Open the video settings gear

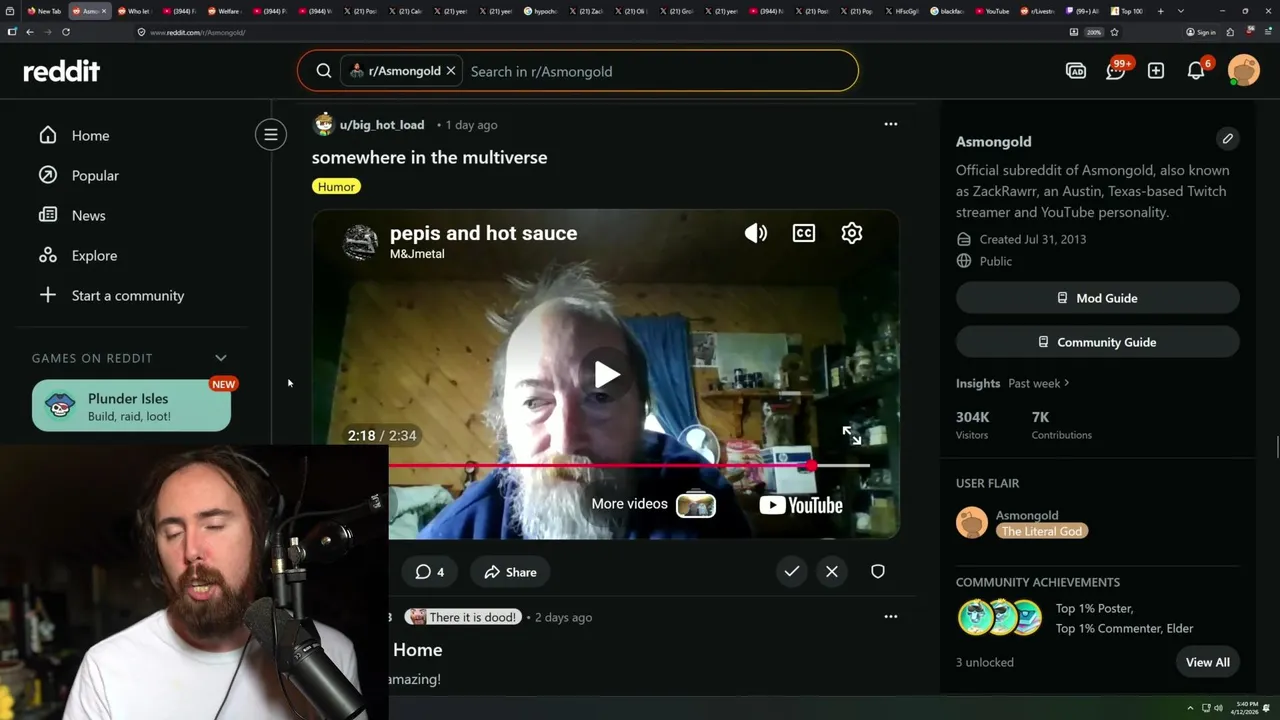coord(852,233)
